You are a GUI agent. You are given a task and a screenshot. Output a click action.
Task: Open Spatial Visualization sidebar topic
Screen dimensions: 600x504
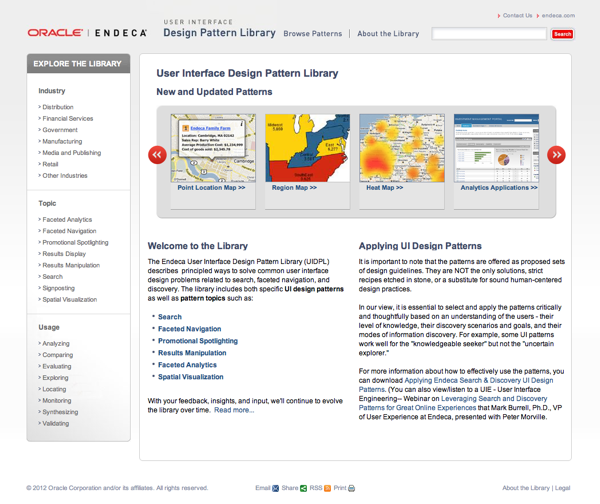tap(70, 300)
